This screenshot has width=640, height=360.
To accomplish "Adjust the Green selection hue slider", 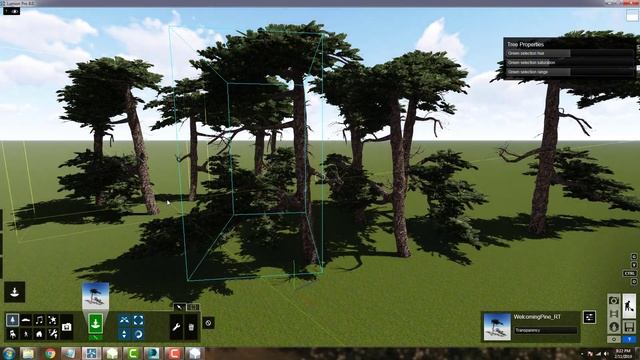I will 570,53.
